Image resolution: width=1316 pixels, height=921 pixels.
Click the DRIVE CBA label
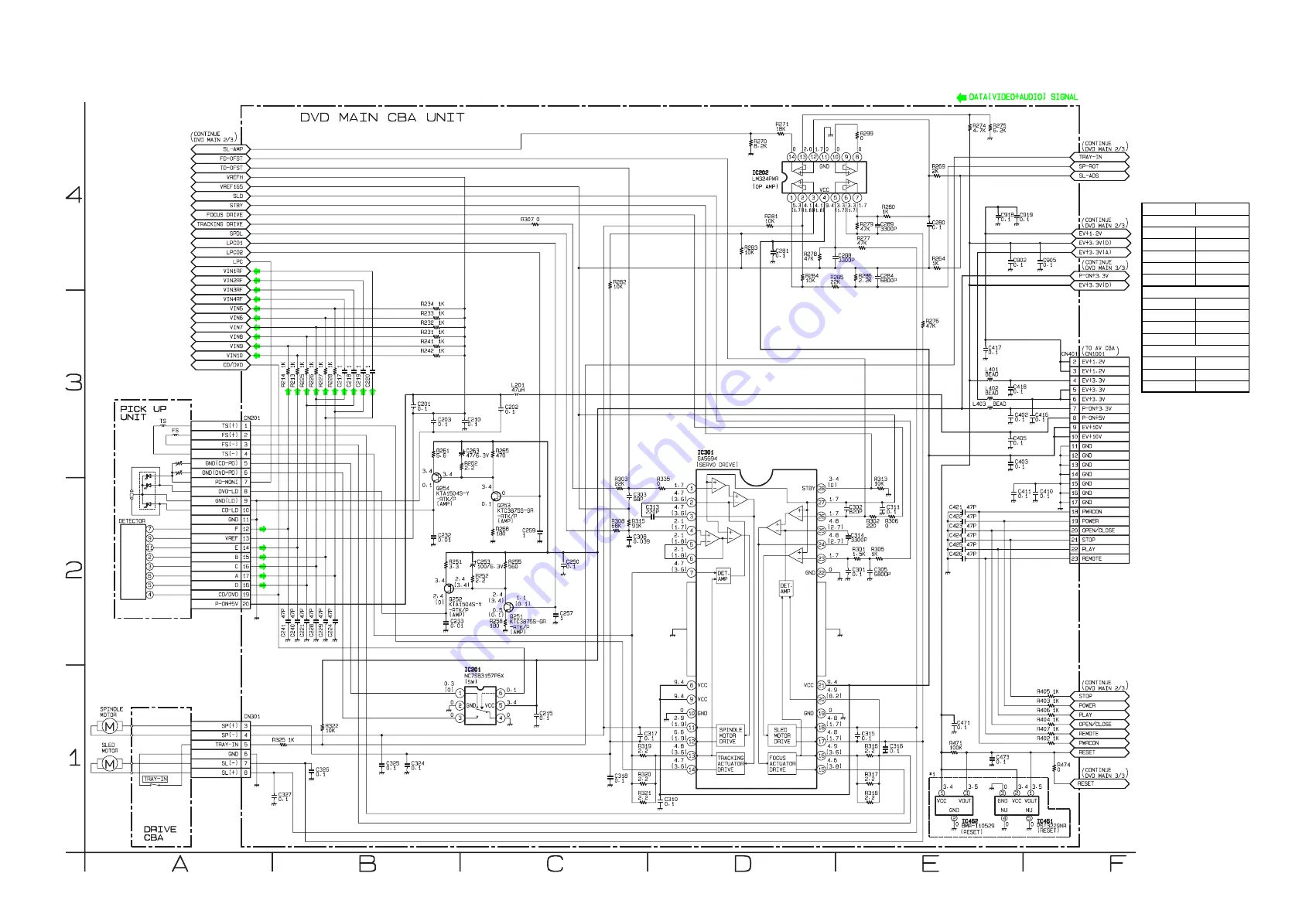click(x=159, y=833)
